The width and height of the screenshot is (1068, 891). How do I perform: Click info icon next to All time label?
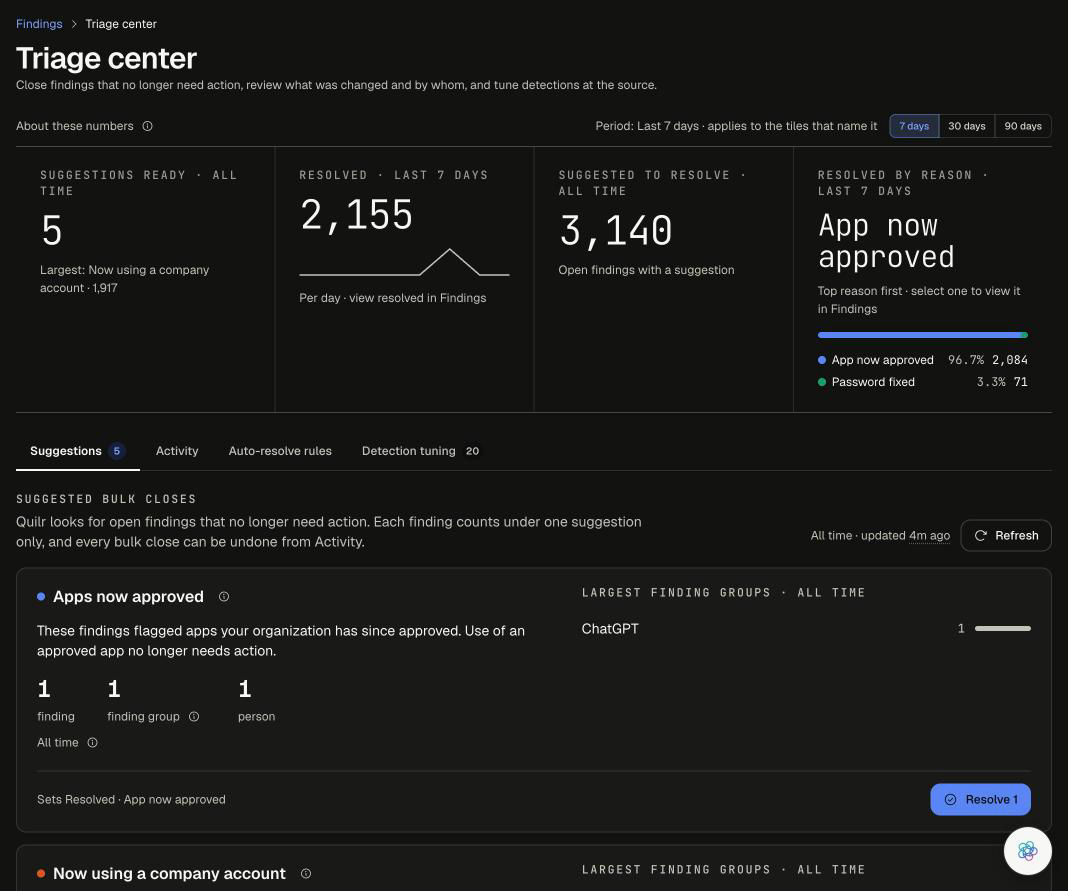(93, 742)
